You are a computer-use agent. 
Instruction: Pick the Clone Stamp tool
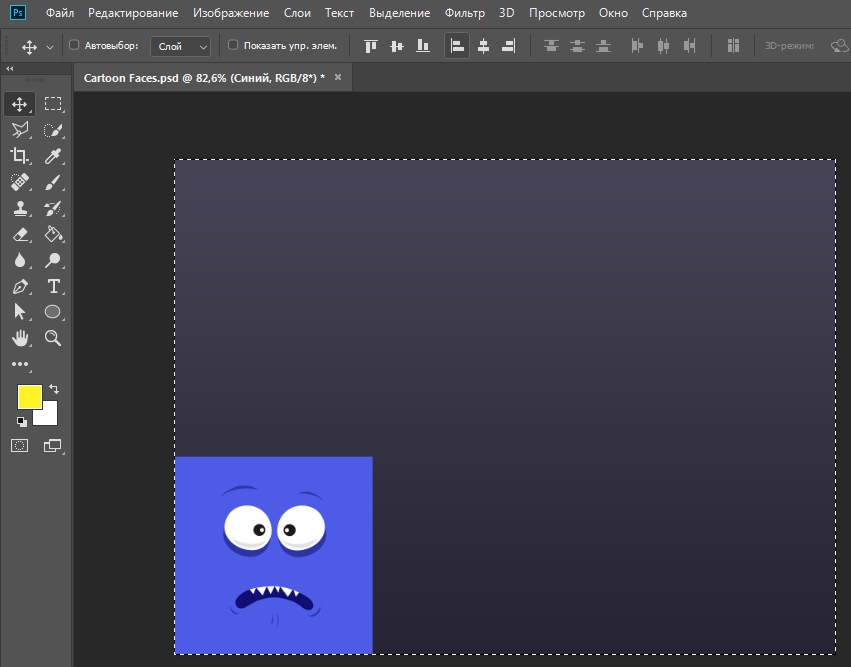[x=19, y=208]
